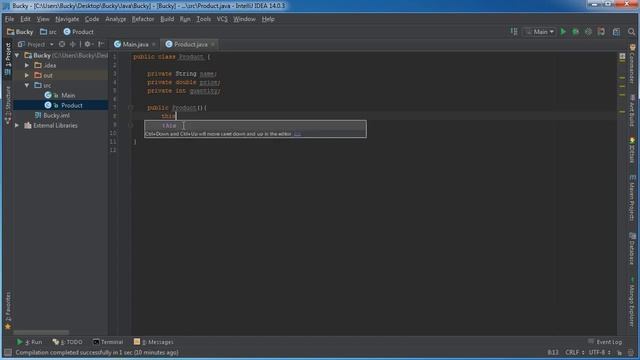Screen dimensions: 640x360
Task: Open the Build menu
Action: tap(167, 19)
